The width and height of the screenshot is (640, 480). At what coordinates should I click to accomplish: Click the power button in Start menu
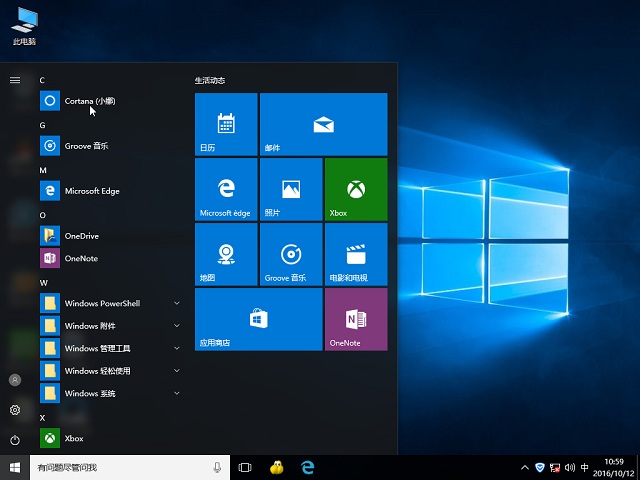[x=15, y=440]
